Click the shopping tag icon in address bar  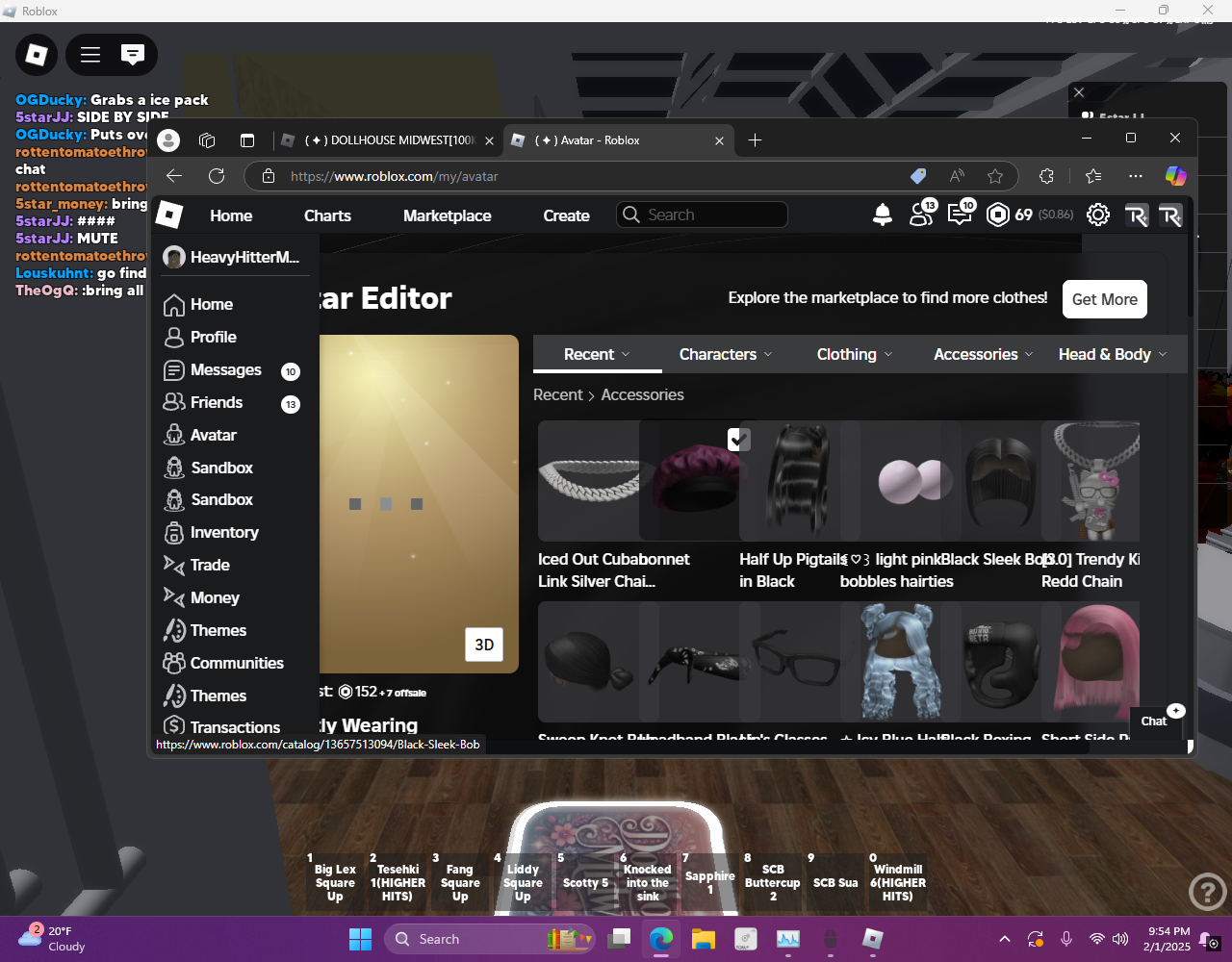click(x=918, y=176)
